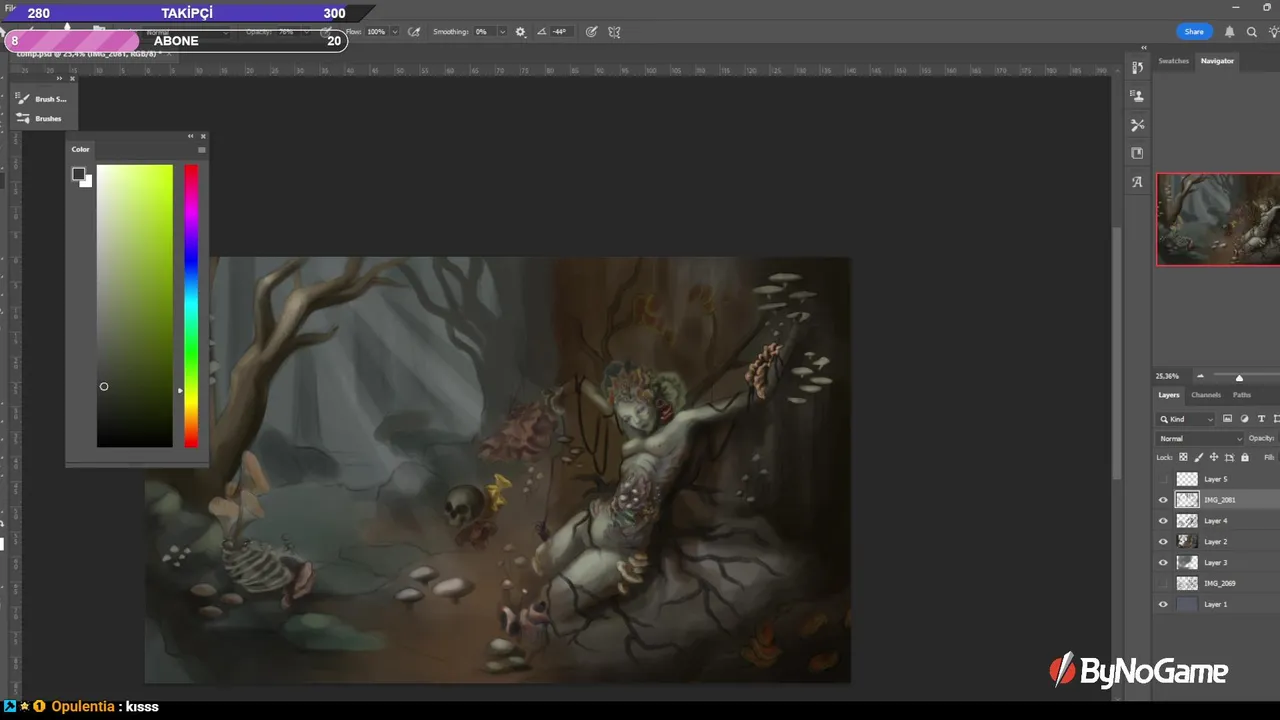Open the layer Kind filter dropdown

[1186, 419]
